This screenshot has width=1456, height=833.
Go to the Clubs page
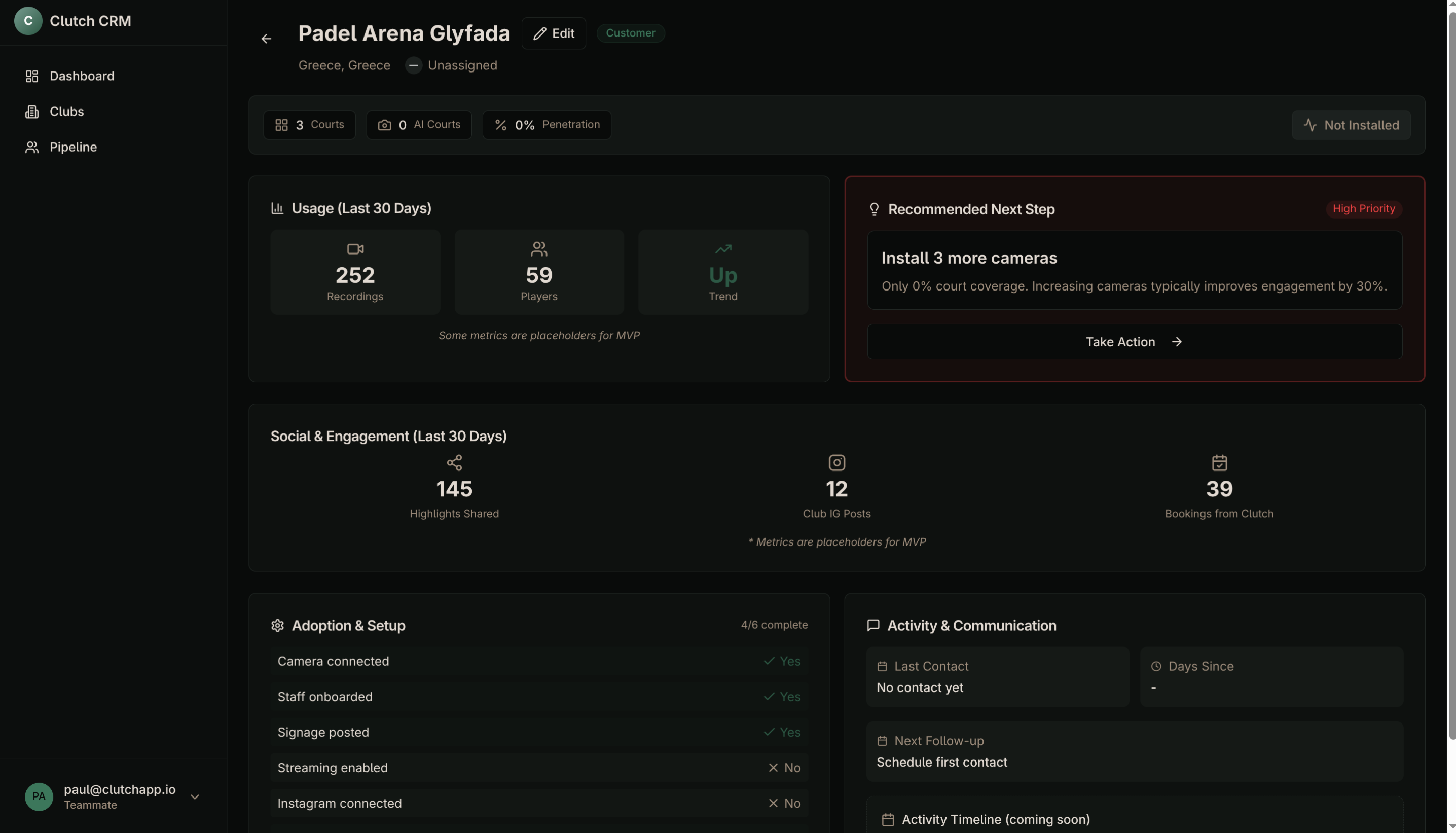pyautogui.click(x=66, y=112)
